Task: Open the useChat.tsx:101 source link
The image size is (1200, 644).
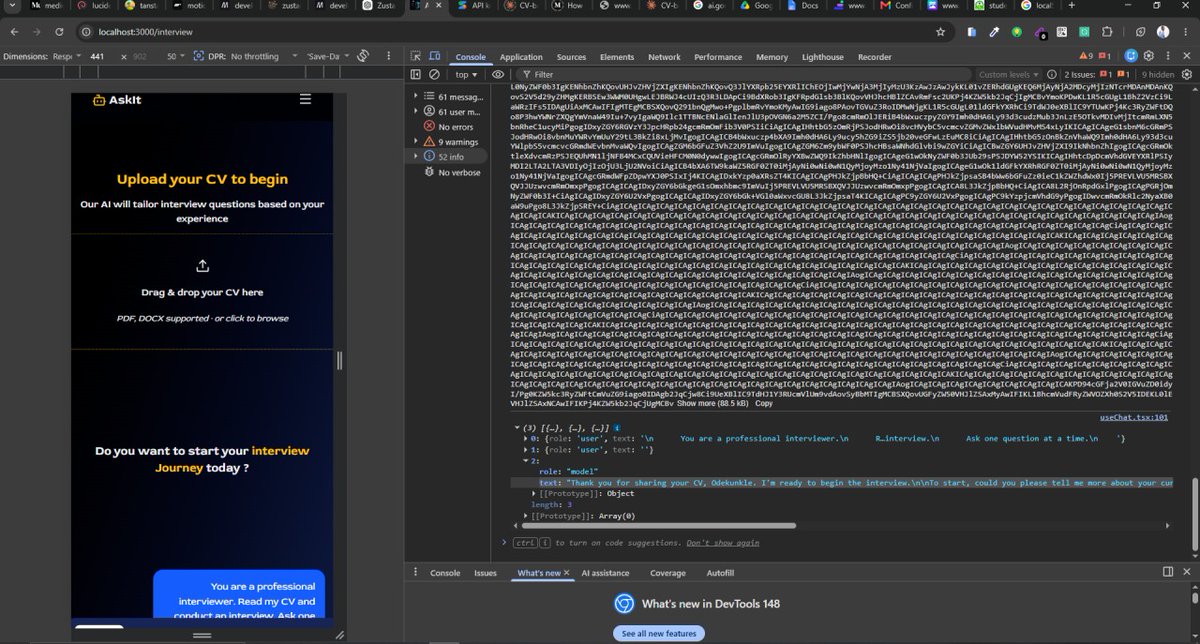Action: click(1133, 417)
